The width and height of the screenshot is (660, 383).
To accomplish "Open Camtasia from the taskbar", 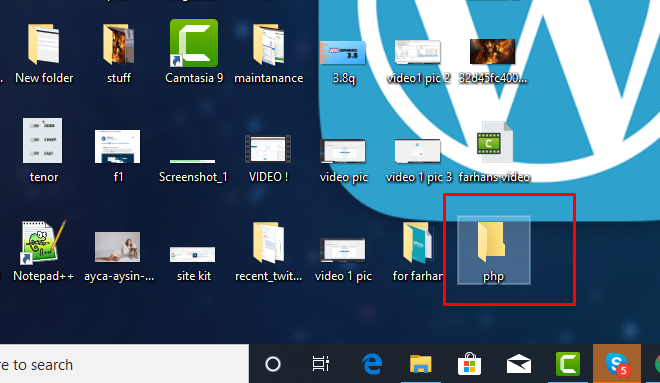I will click(568, 364).
